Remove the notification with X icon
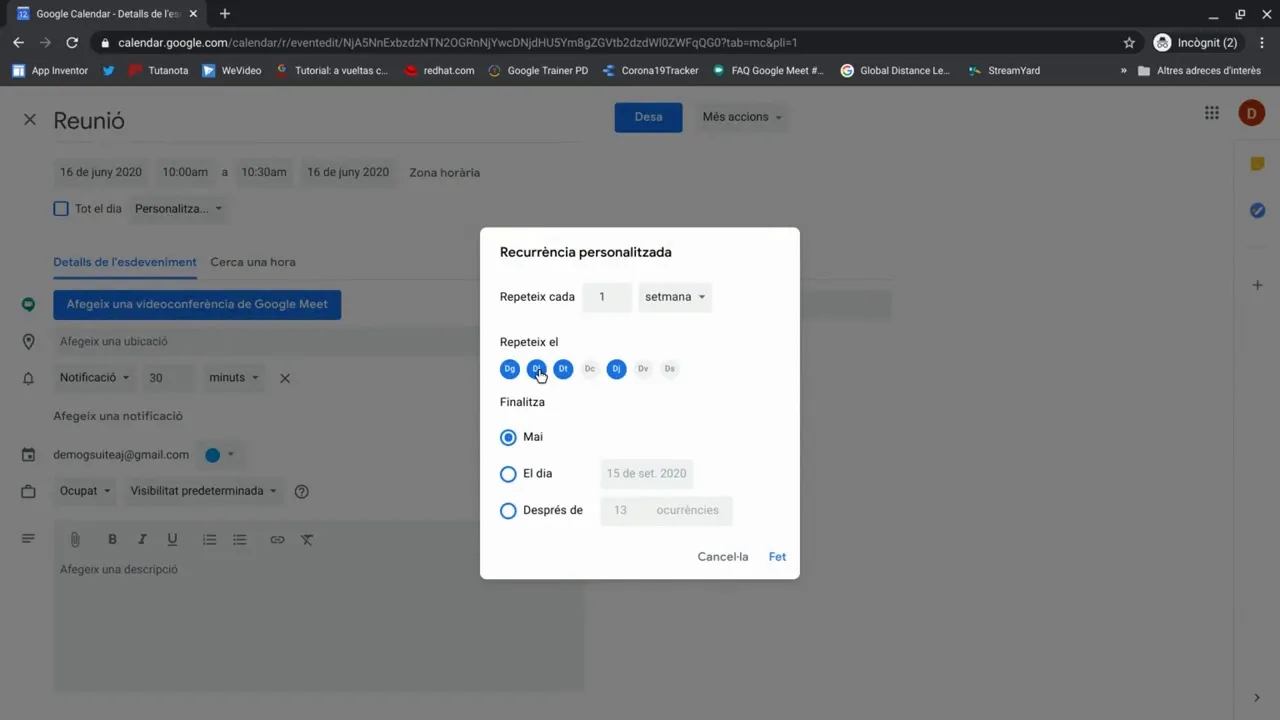Viewport: 1280px width, 720px height. pos(285,378)
